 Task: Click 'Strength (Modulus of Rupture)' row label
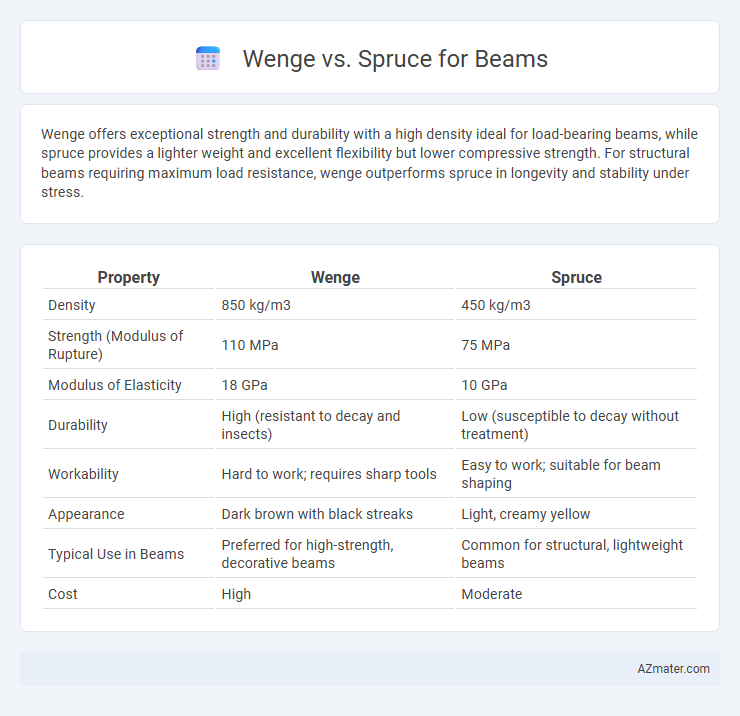[x=116, y=345]
